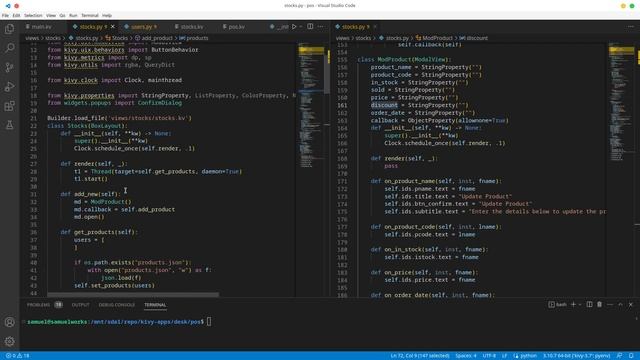Open the Run and Debug view
Viewport: 640px width, 360px height.
point(9,87)
